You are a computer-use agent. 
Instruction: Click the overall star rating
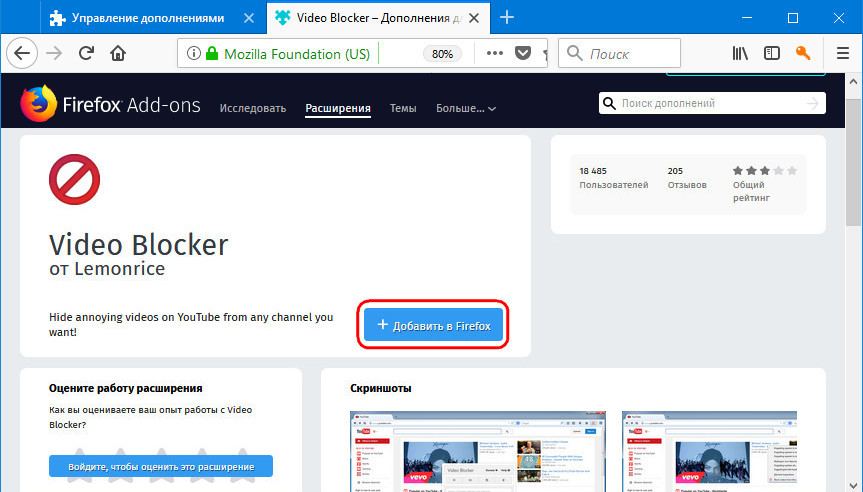[764, 171]
